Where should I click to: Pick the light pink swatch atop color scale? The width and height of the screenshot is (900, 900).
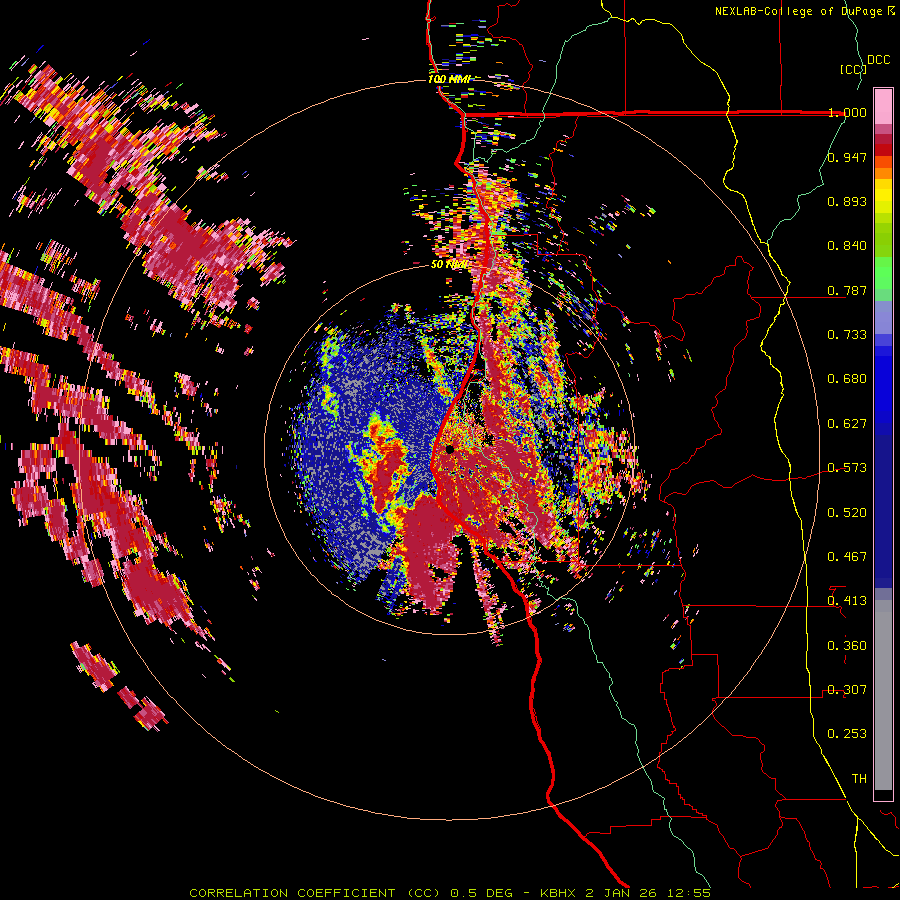(883, 106)
